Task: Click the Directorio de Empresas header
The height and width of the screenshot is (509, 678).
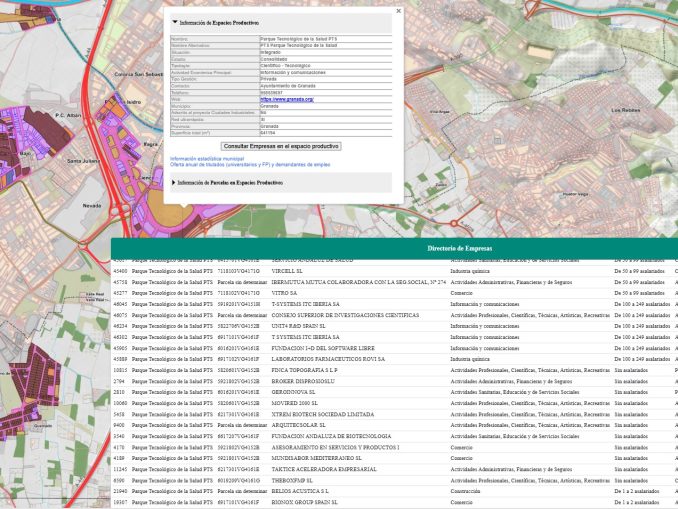Action: pyautogui.click(x=459, y=248)
